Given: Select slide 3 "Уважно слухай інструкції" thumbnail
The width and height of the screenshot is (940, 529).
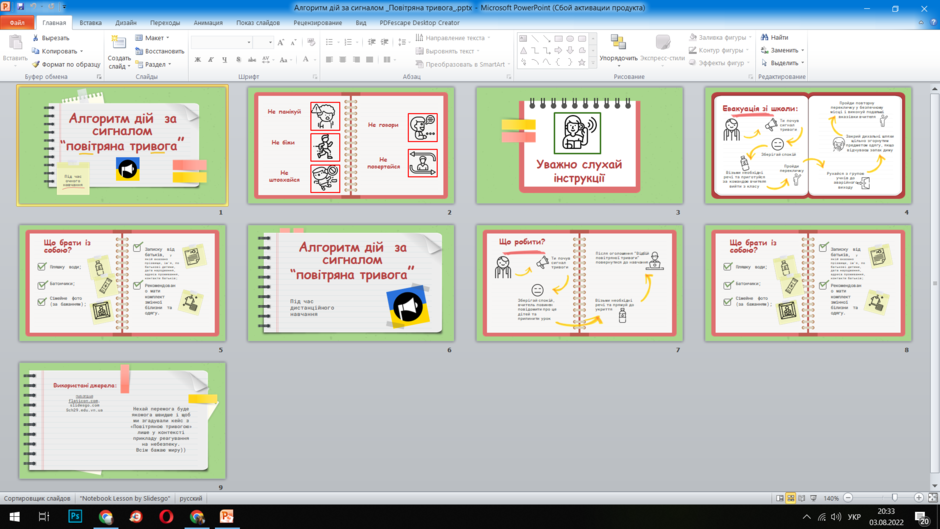Looking at the screenshot, I should point(580,146).
